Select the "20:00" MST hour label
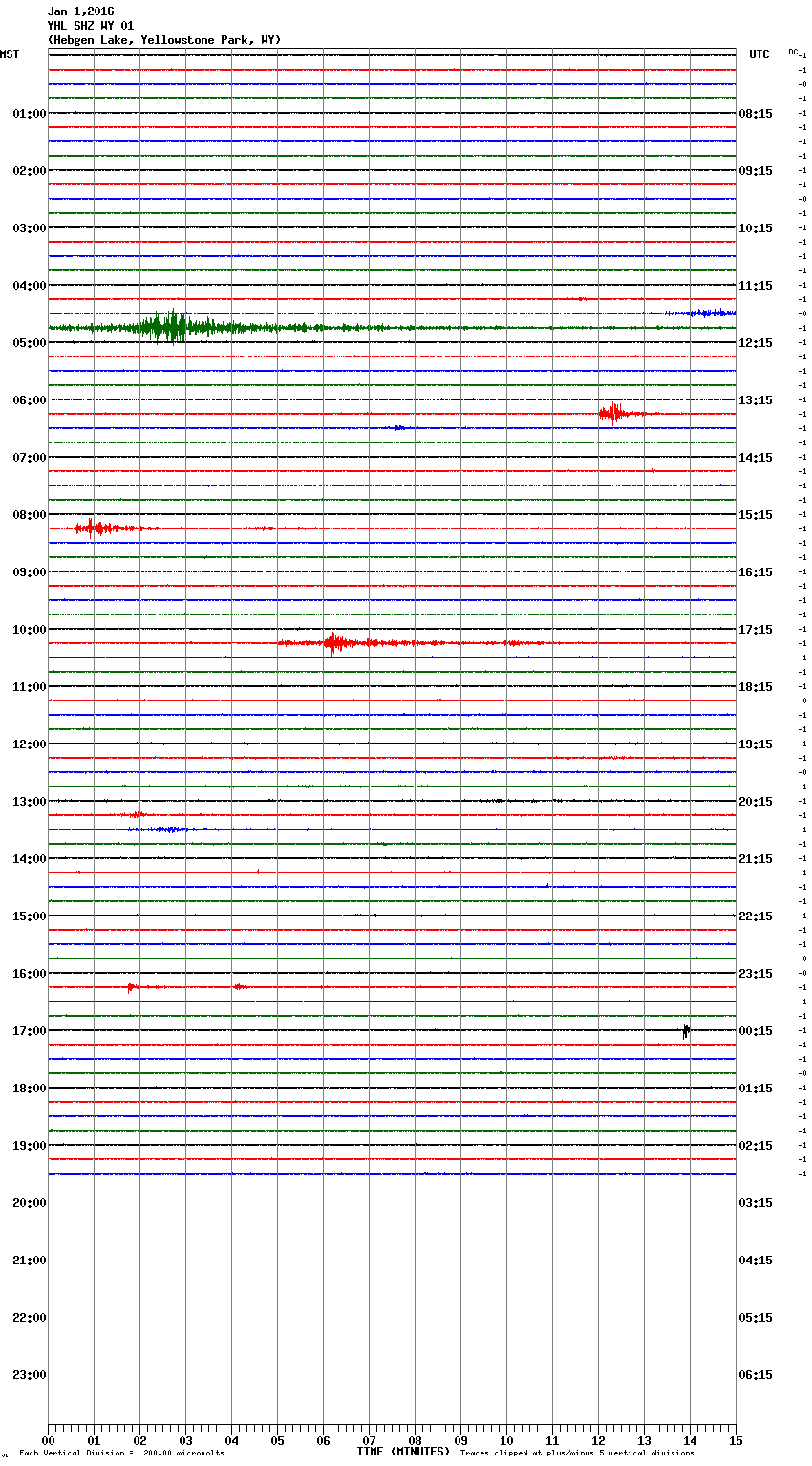This screenshot has height=1466, width=812. (30, 1203)
